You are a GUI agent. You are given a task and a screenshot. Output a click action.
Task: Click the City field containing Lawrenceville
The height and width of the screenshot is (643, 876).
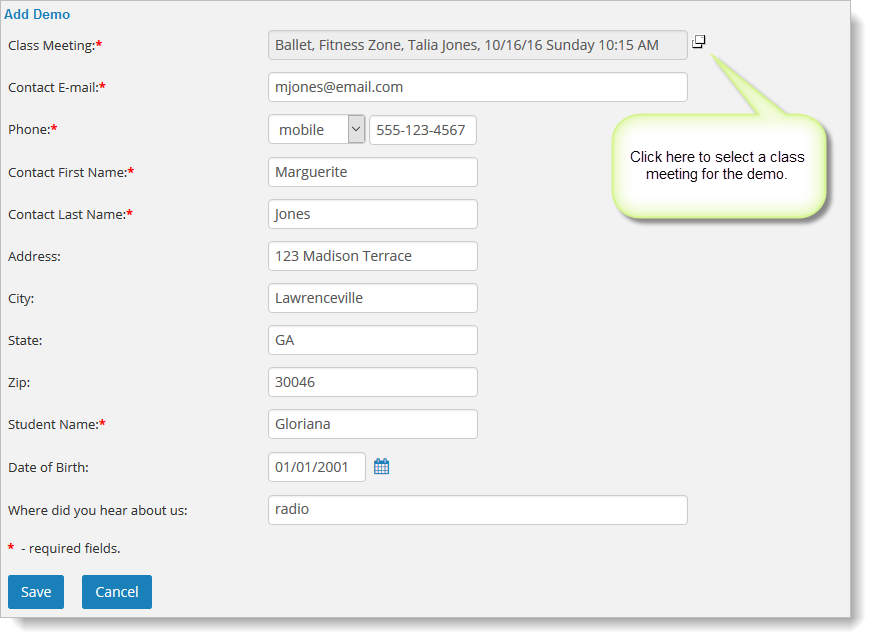pyautogui.click(x=372, y=298)
